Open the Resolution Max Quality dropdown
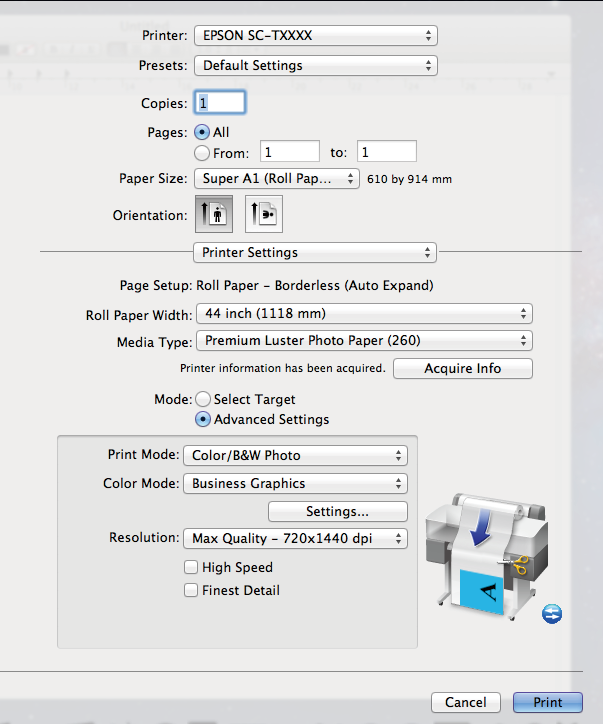Image resolution: width=603 pixels, height=724 pixels. (295, 538)
